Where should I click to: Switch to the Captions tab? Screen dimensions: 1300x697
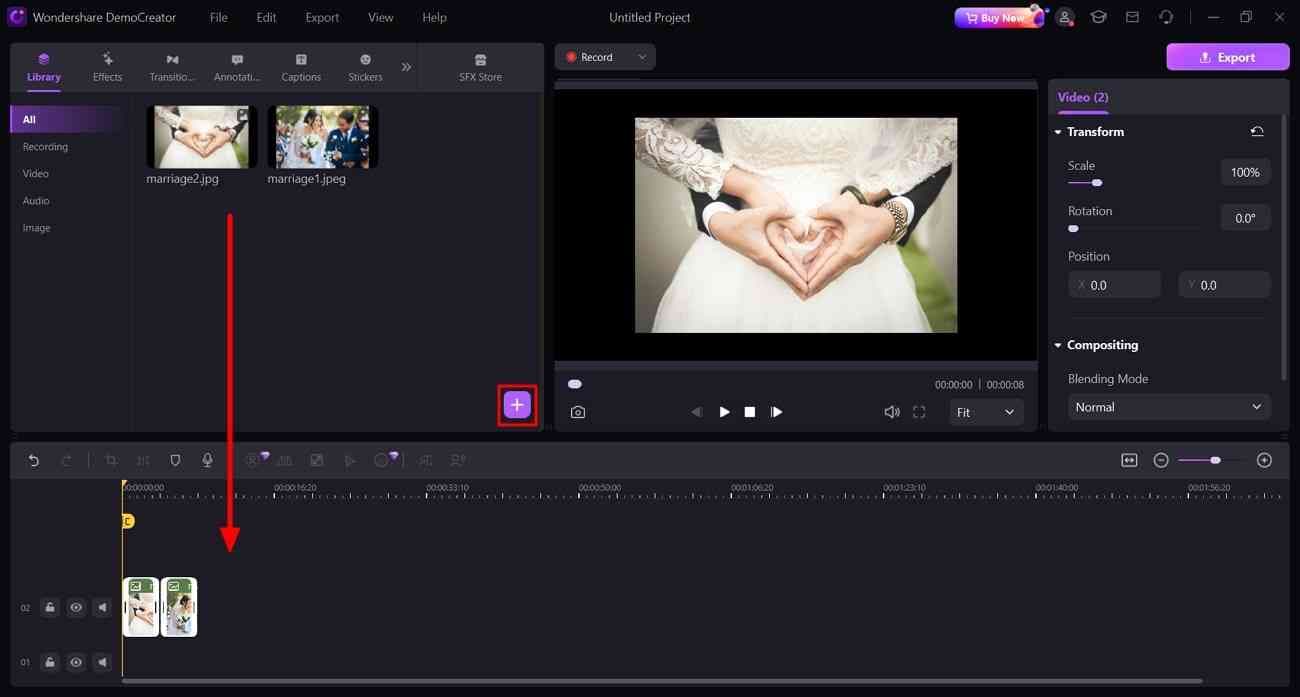[301, 68]
